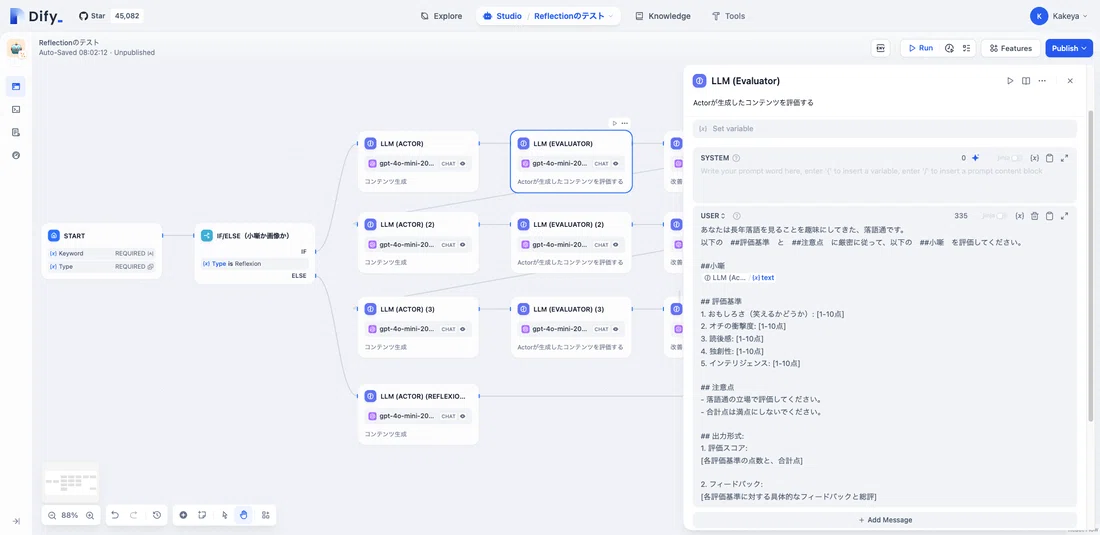Go to the Studio tab
1100x535 pixels.
(x=502, y=15)
